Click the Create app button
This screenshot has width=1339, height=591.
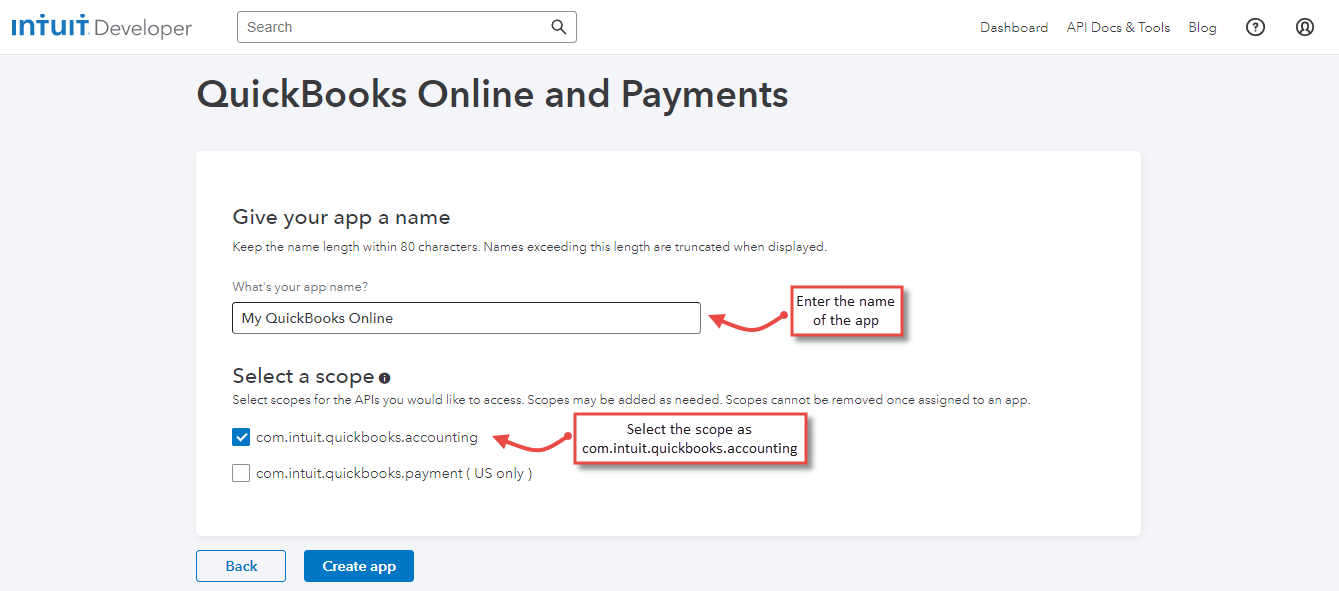tap(359, 566)
